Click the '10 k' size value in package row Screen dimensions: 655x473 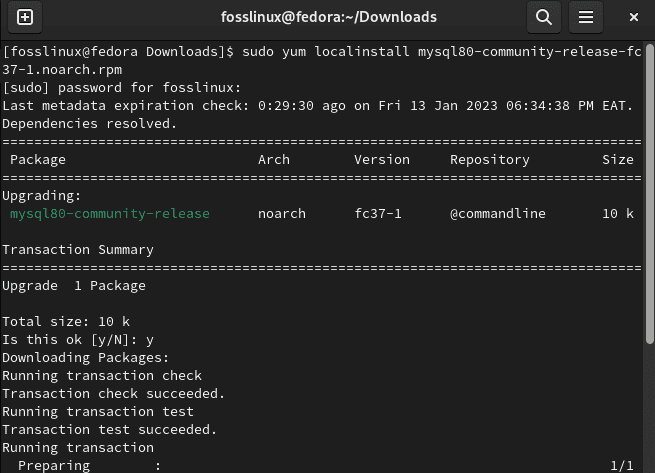point(618,214)
